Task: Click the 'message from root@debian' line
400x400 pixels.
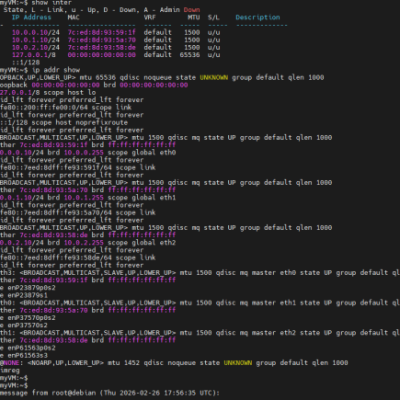Action: pos(110,393)
